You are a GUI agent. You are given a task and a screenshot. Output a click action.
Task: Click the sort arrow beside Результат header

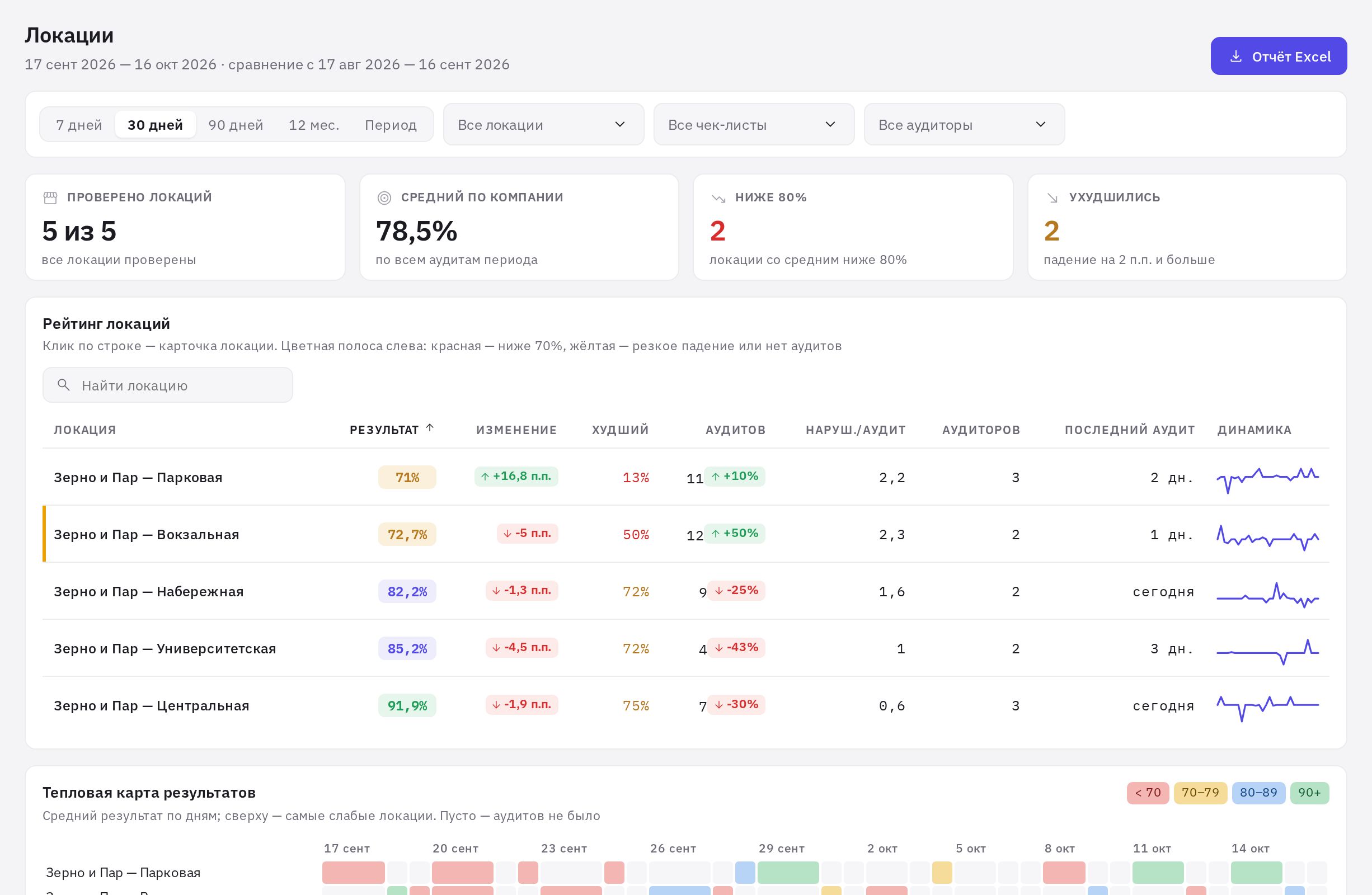[x=430, y=428]
